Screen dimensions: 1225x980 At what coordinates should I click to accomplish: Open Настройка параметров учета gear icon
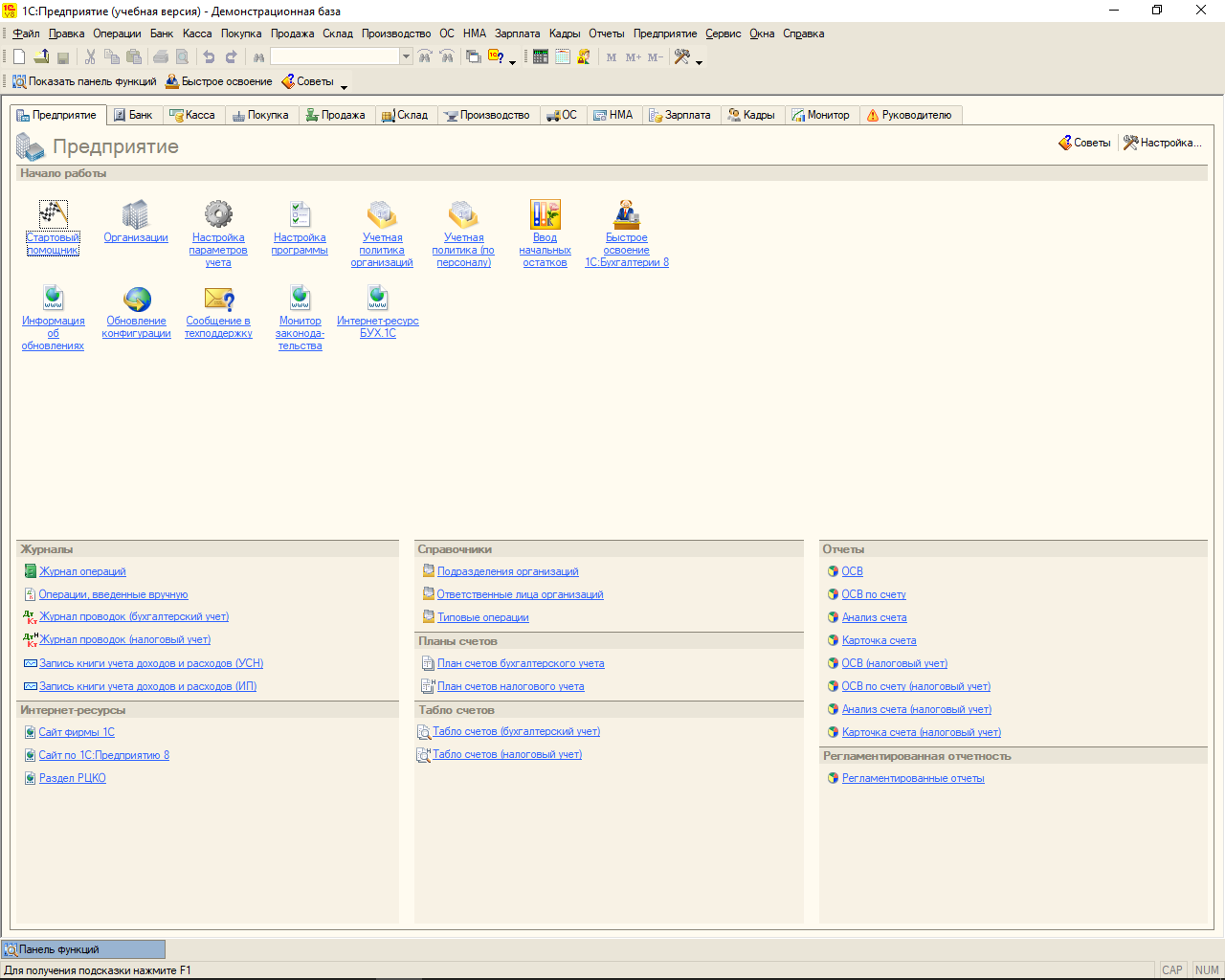pyautogui.click(x=218, y=214)
